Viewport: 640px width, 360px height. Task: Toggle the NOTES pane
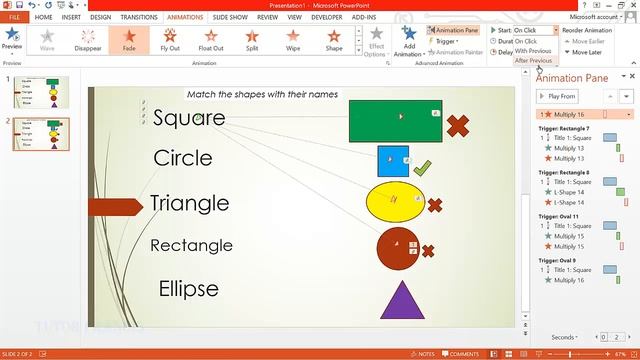click(x=423, y=354)
